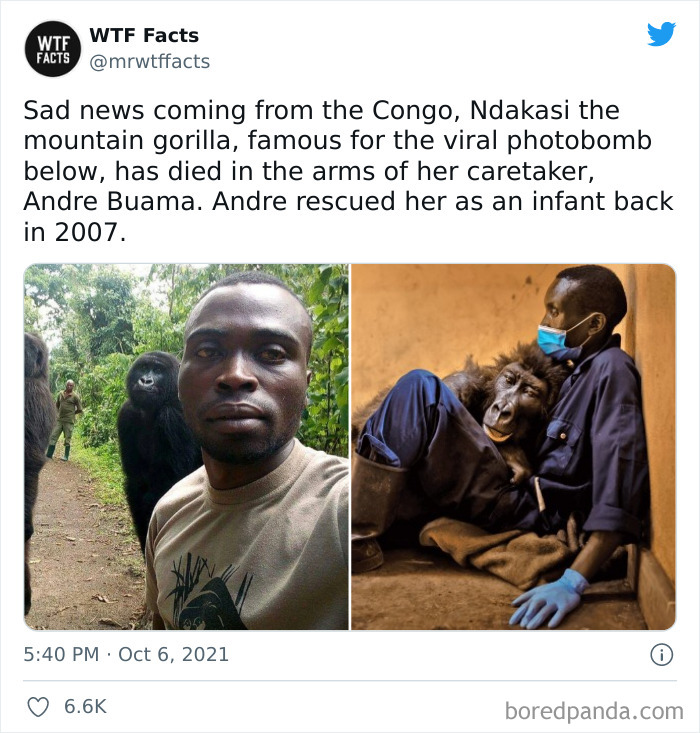Click the 6.6K likes count
The width and height of the screenshot is (700, 733).
[85, 706]
